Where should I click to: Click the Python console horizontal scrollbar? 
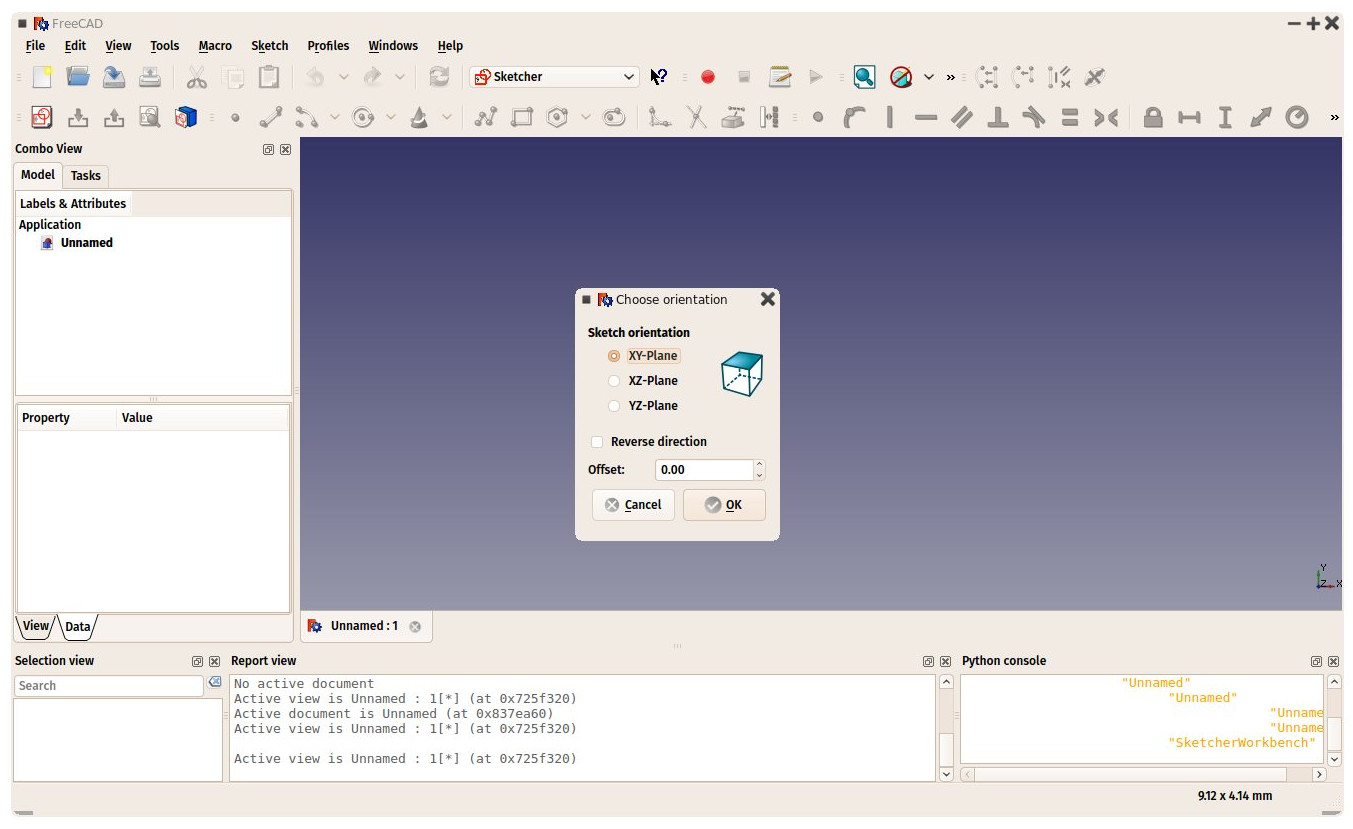(1143, 775)
